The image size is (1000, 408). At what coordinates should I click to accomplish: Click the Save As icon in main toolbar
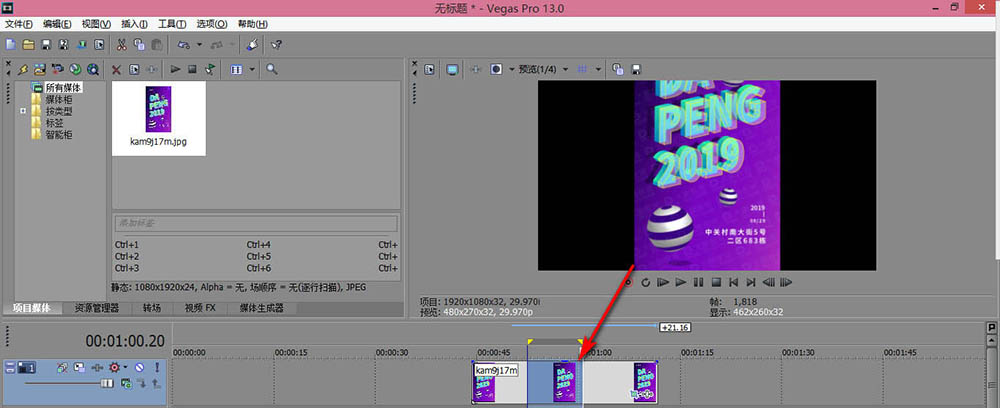64,45
